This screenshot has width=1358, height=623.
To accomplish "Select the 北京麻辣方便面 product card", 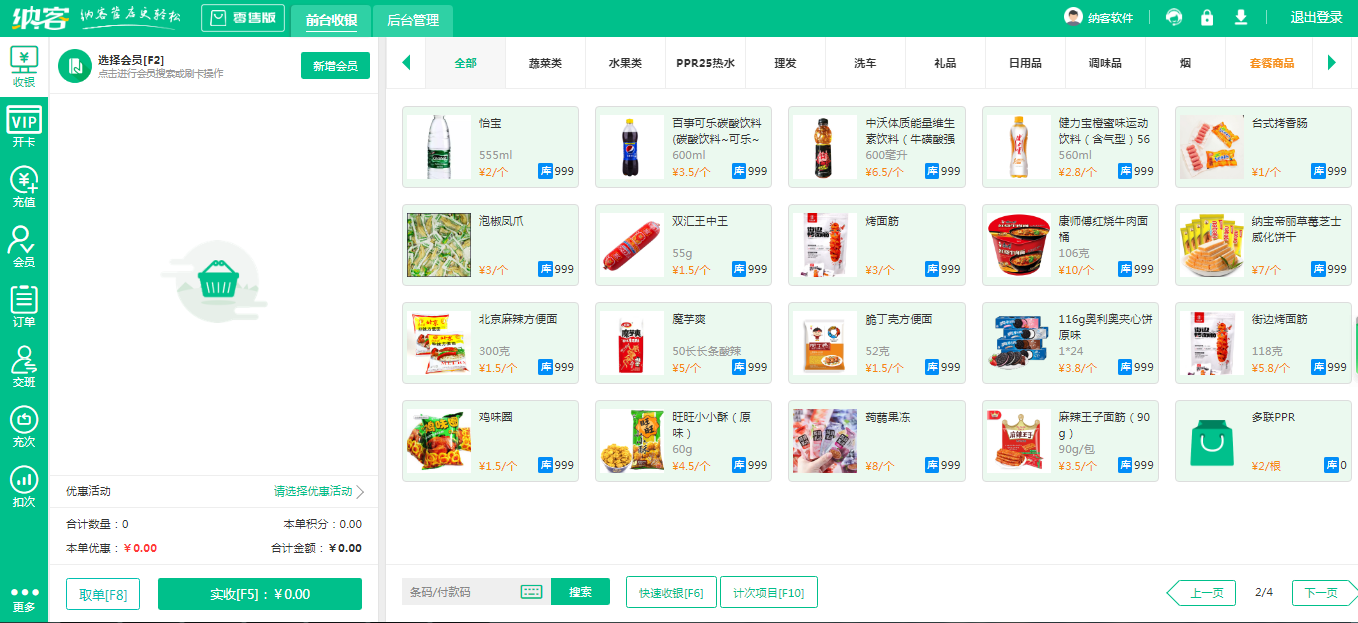I will (x=490, y=343).
